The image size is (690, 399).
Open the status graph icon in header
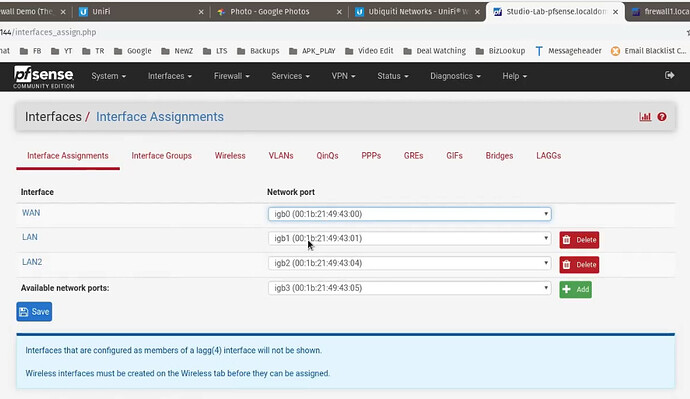tap(645, 117)
